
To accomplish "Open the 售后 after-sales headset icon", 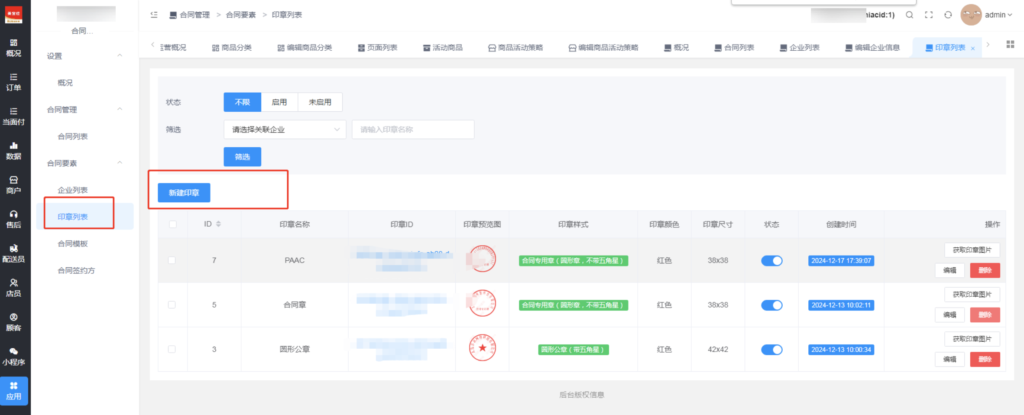I will pyautogui.click(x=14, y=219).
